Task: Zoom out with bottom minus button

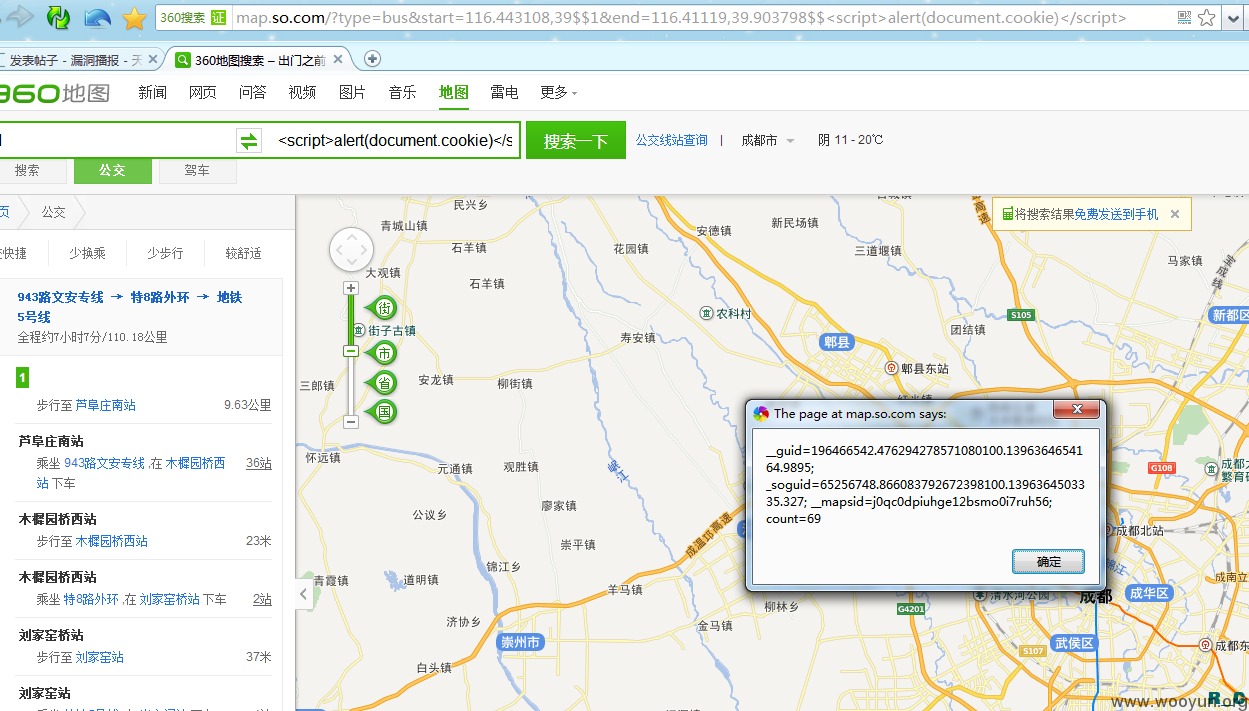Action: 351,422
